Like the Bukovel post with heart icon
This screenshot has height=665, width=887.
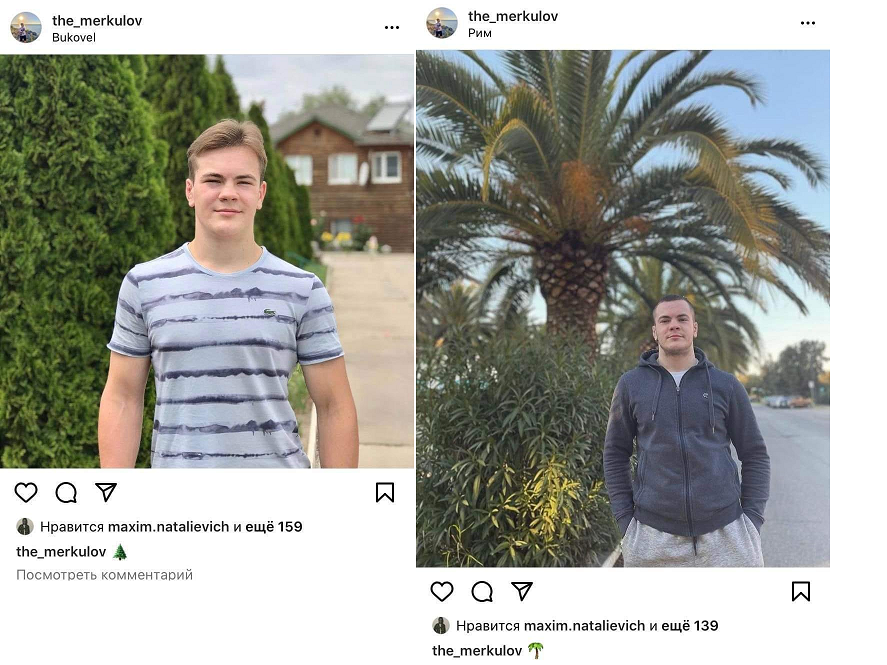point(26,492)
